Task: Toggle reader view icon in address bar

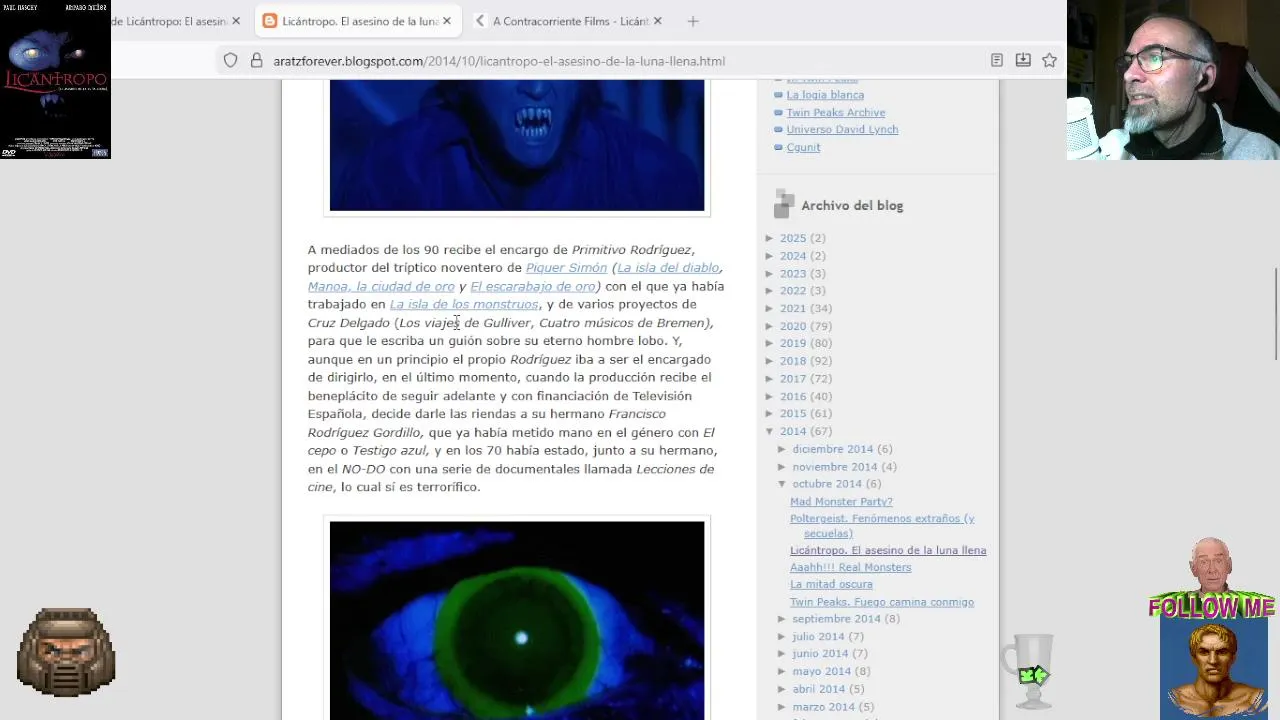Action: point(997,60)
